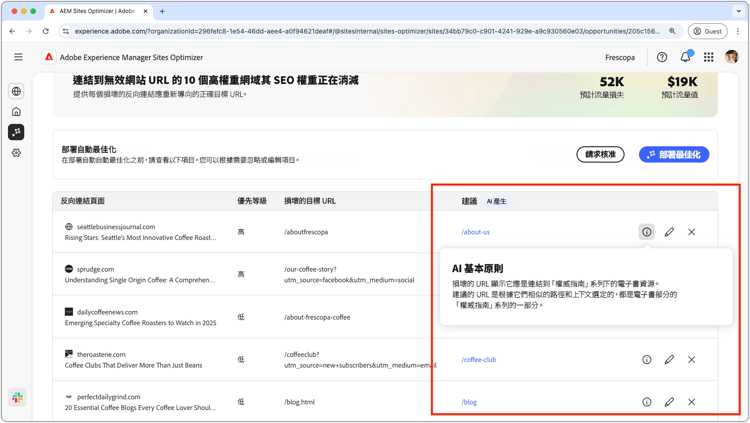Click the 請求核准 button
Image resolution: width=750 pixels, height=423 pixels.
click(600, 155)
